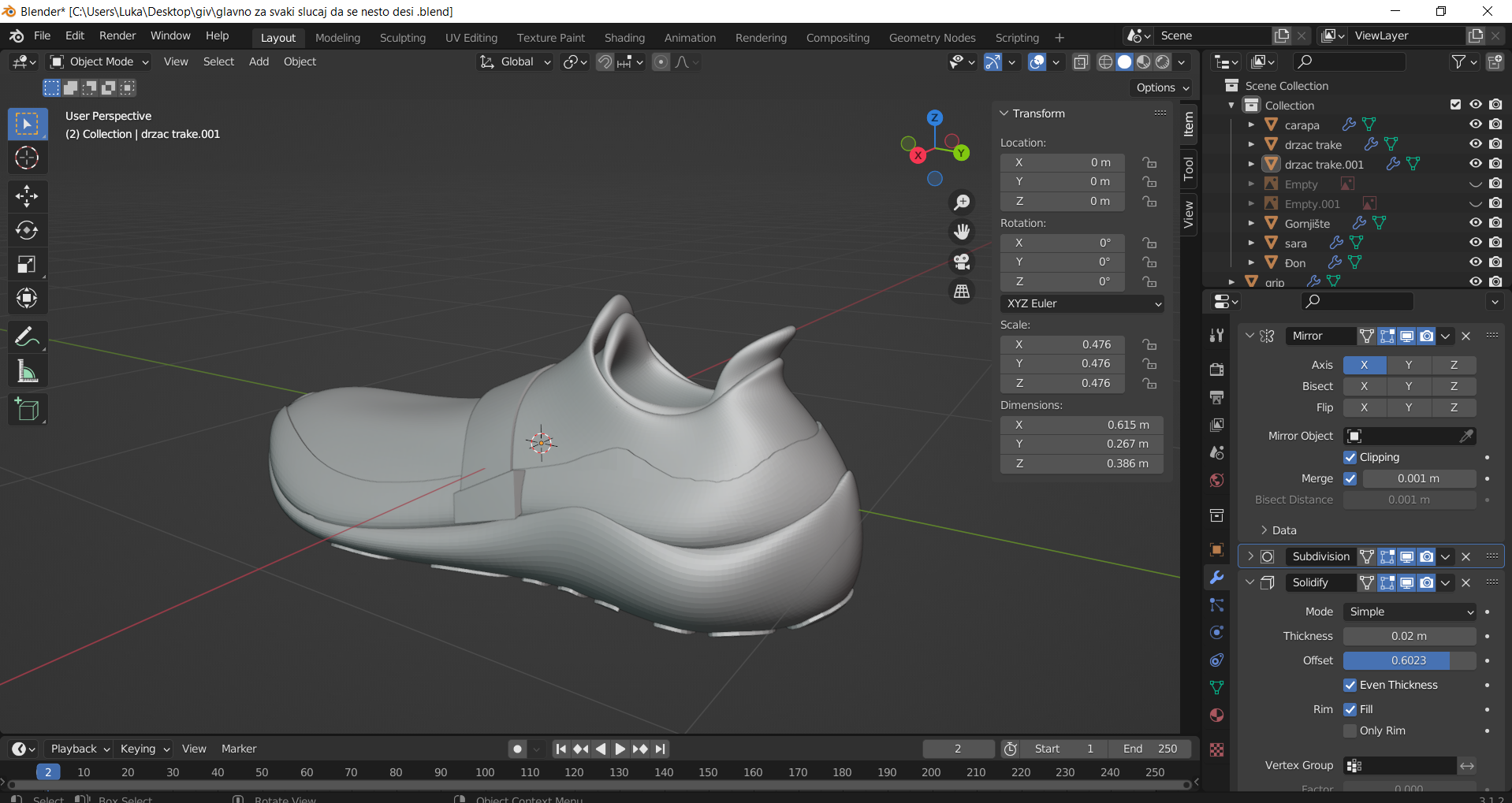
Task: Select the Add Cube tool
Action: click(x=28, y=409)
